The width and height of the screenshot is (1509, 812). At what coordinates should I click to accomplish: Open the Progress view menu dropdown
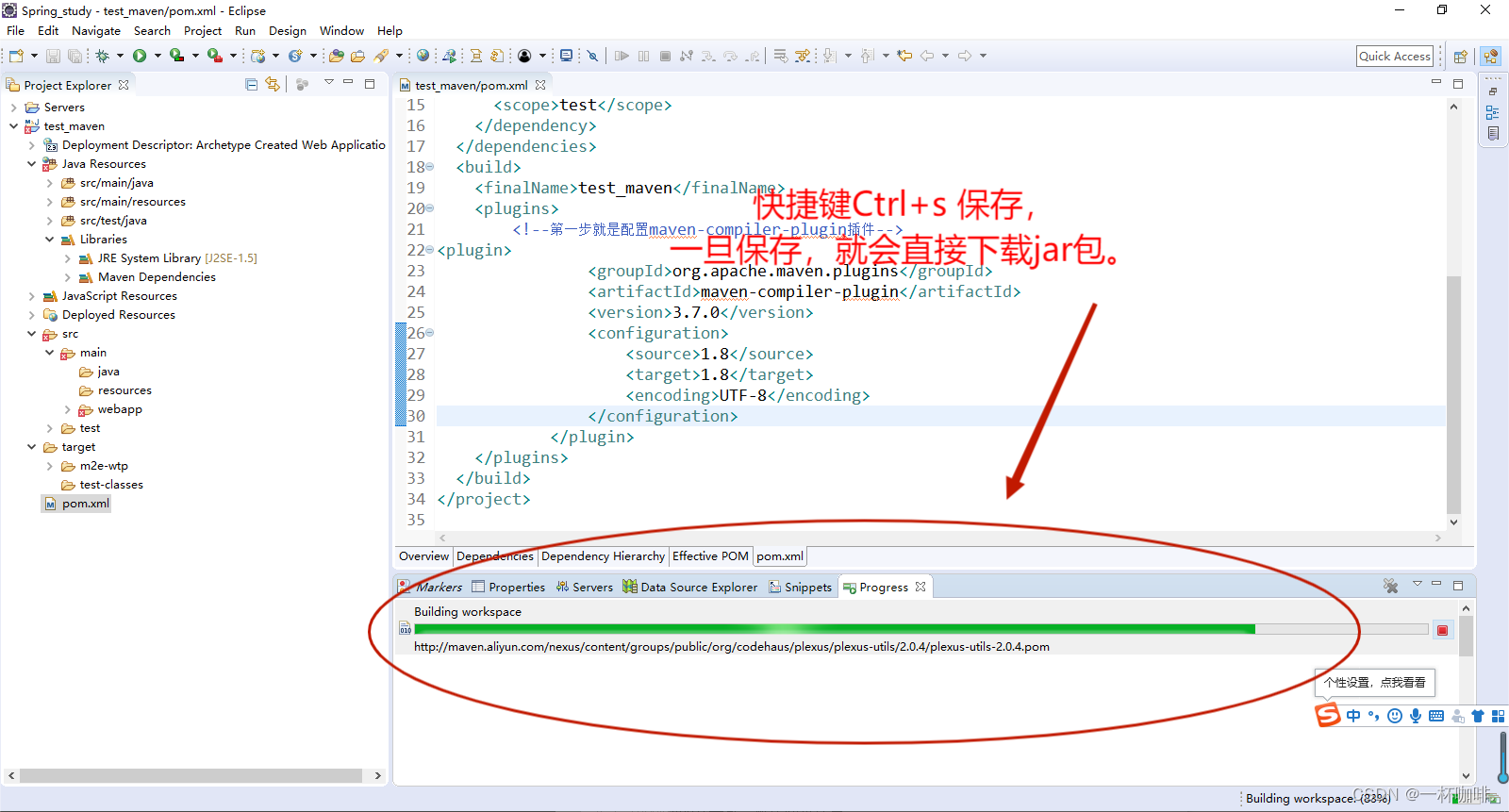click(x=1417, y=585)
